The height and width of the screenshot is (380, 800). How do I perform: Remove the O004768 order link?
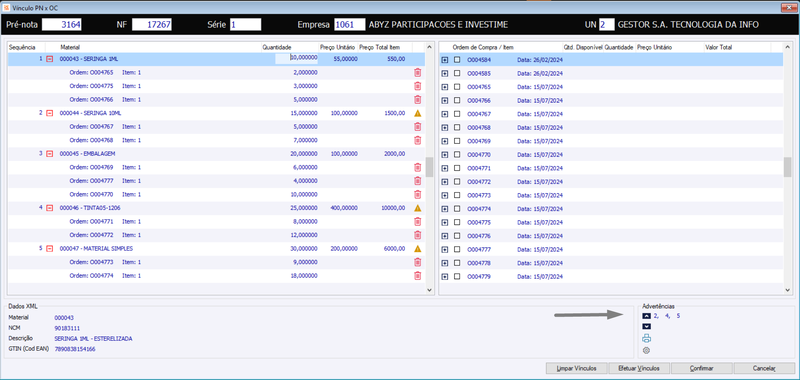tap(417, 140)
